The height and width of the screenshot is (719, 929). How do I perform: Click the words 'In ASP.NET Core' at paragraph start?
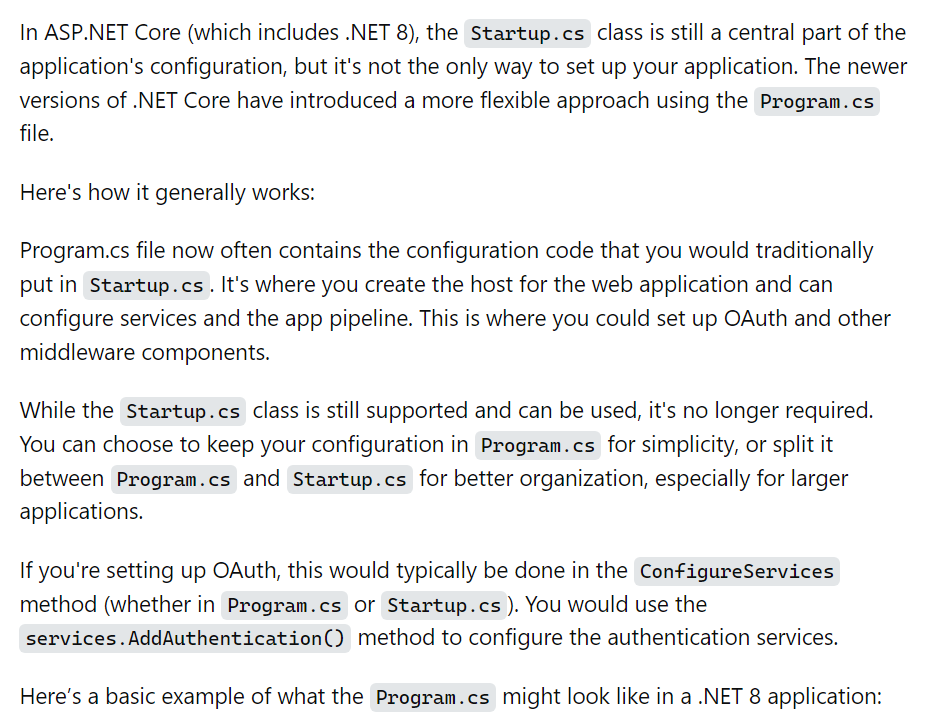(100, 32)
